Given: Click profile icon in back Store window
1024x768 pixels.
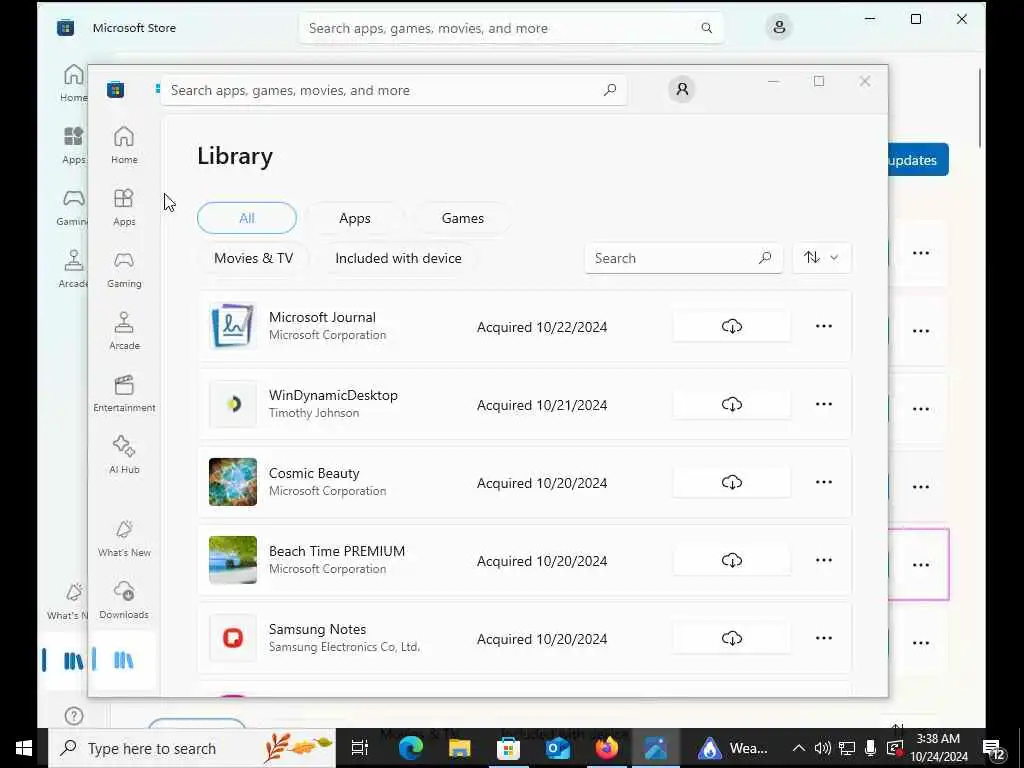Looking at the screenshot, I should pos(778,27).
